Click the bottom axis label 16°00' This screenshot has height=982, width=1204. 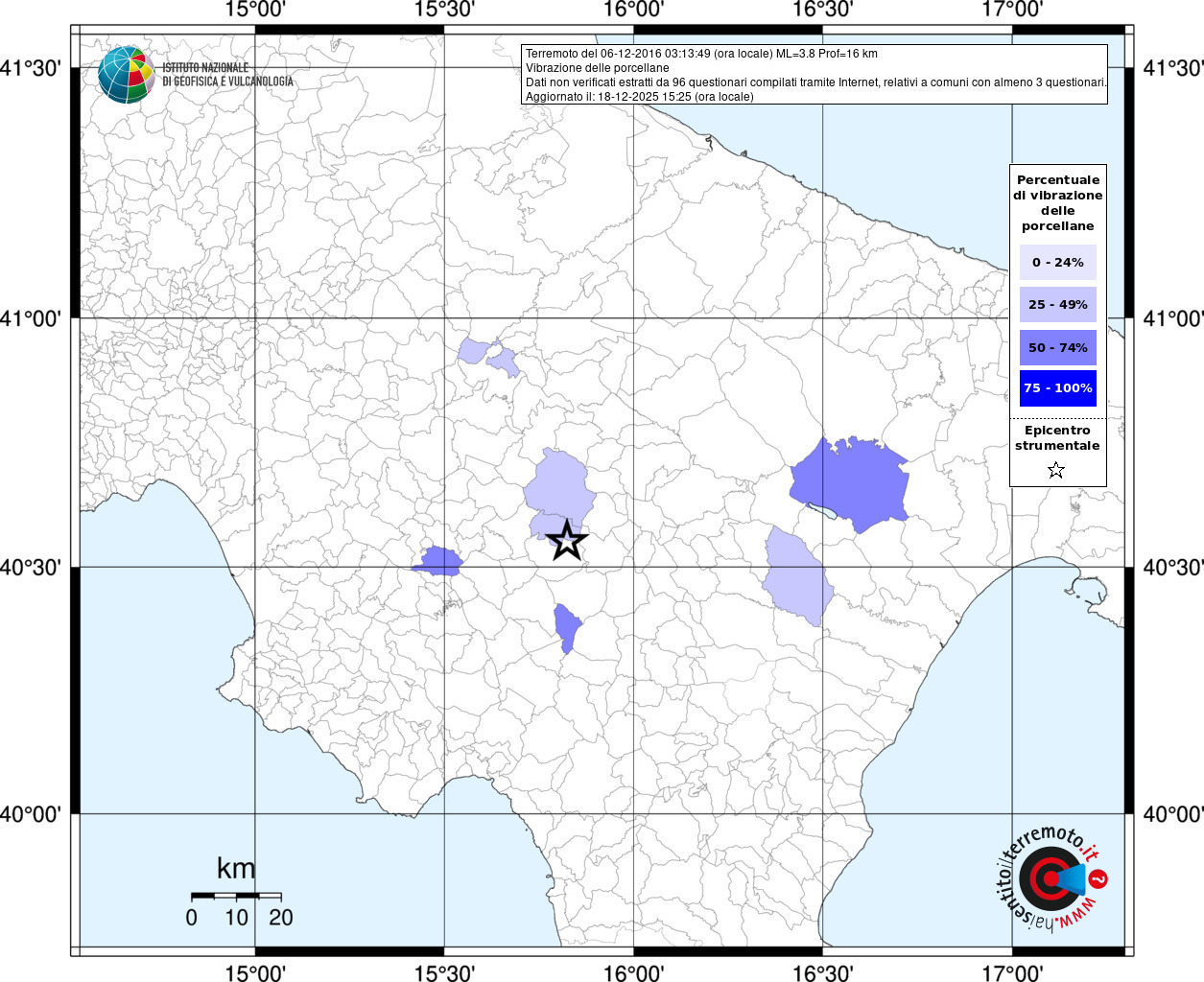click(x=633, y=972)
